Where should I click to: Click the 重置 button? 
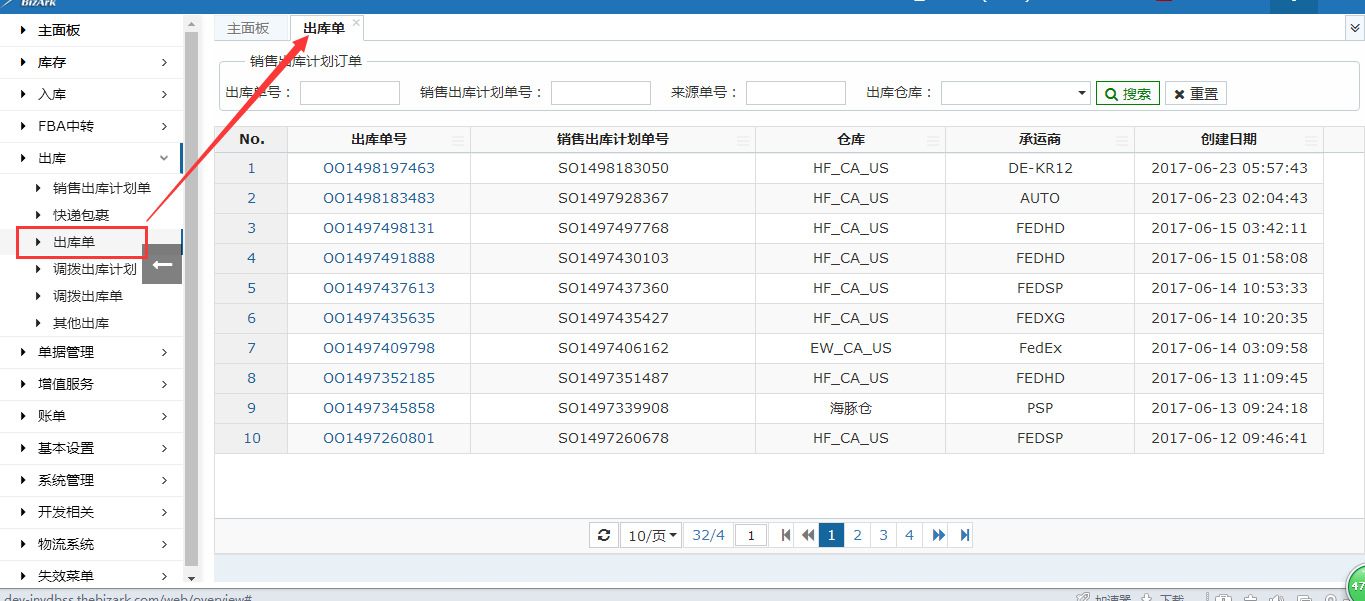click(1195, 93)
